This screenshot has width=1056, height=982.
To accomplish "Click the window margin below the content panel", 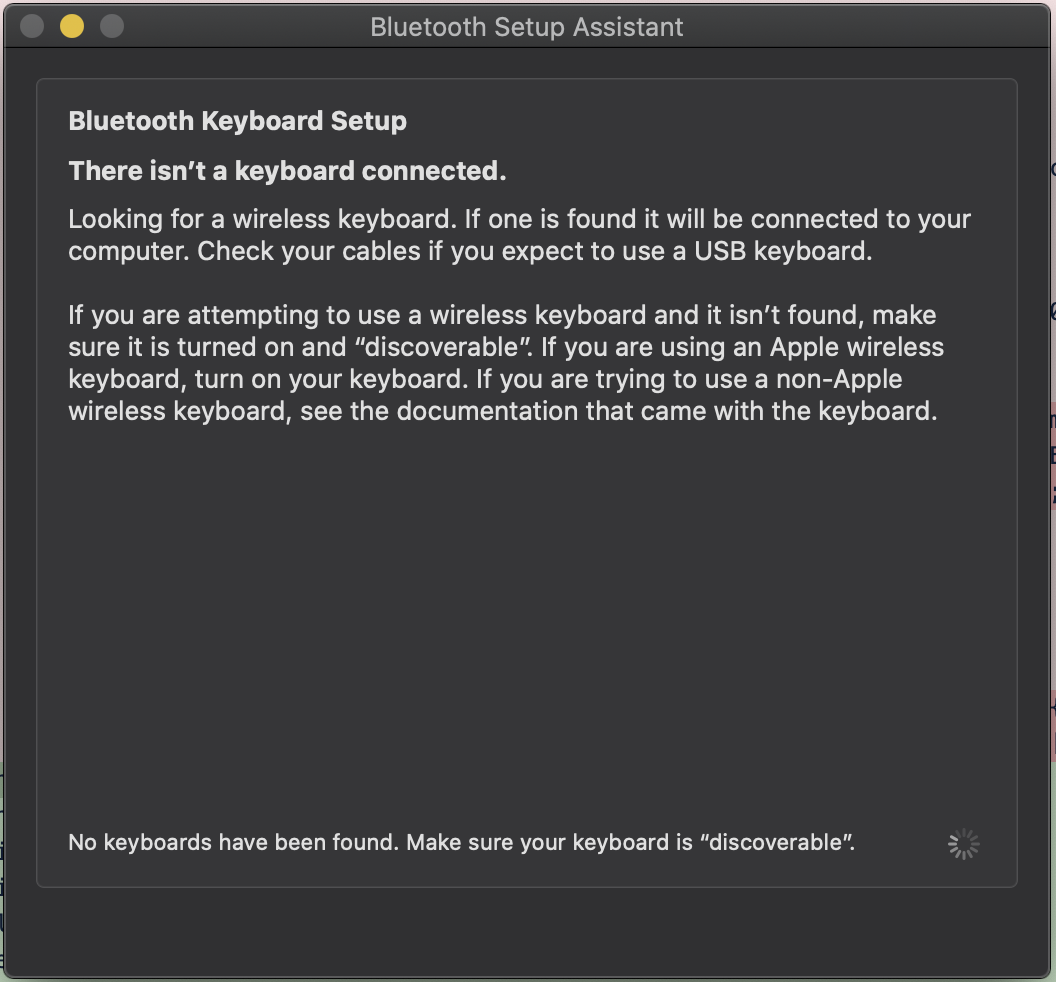I will pos(527,930).
